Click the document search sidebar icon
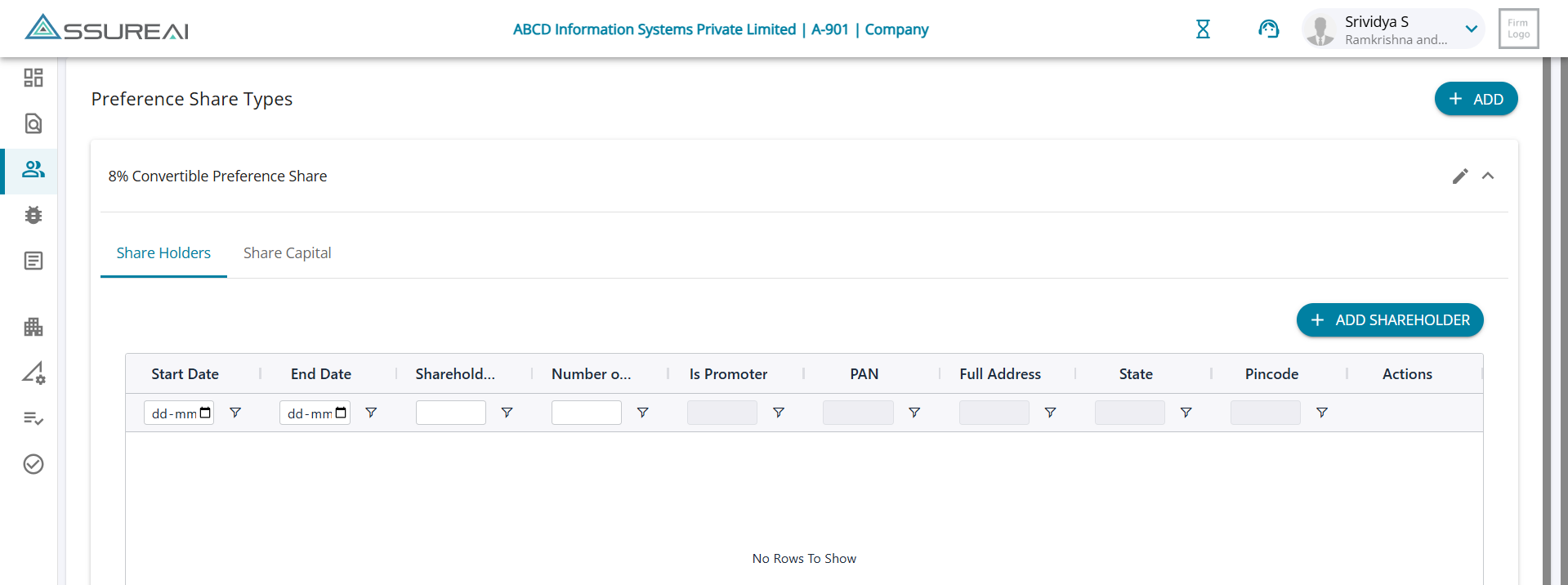 34,123
